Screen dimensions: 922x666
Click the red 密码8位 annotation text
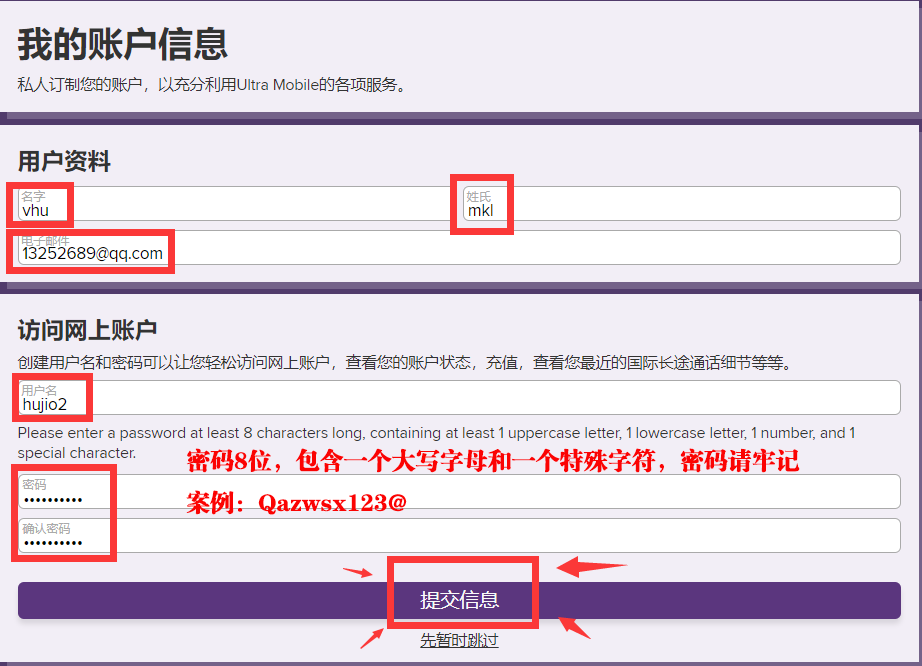(x=493, y=461)
